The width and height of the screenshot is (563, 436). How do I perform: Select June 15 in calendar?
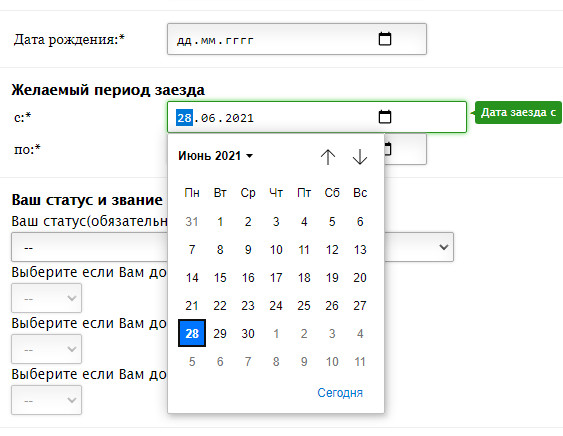tap(220, 277)
